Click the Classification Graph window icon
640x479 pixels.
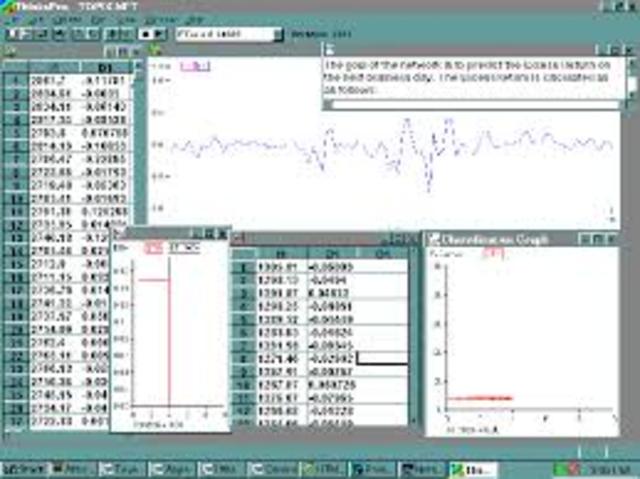(x=433, y=239)
